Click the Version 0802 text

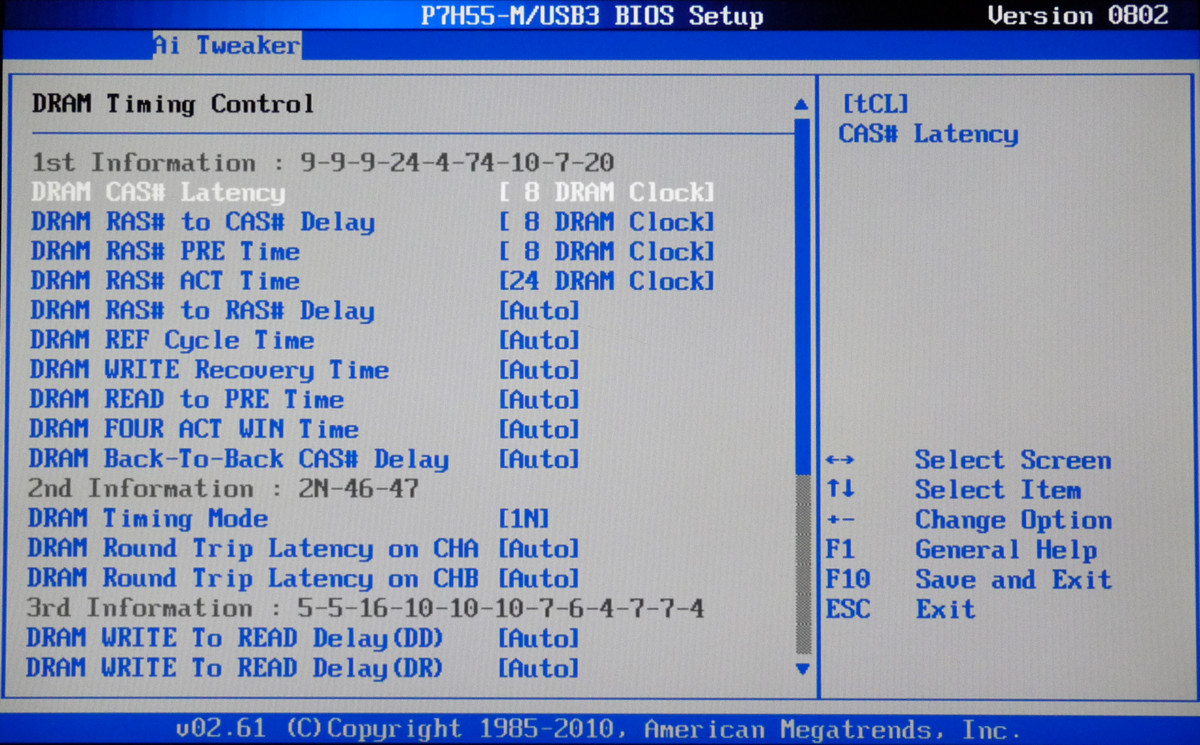(x=1078, y=15)
